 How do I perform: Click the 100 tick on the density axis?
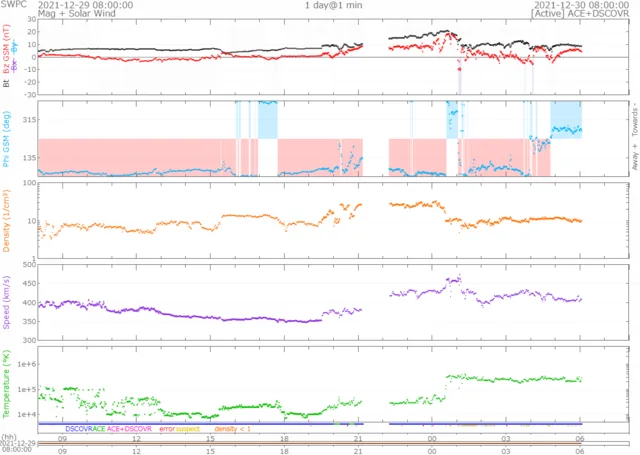click(x=29, y=183)
